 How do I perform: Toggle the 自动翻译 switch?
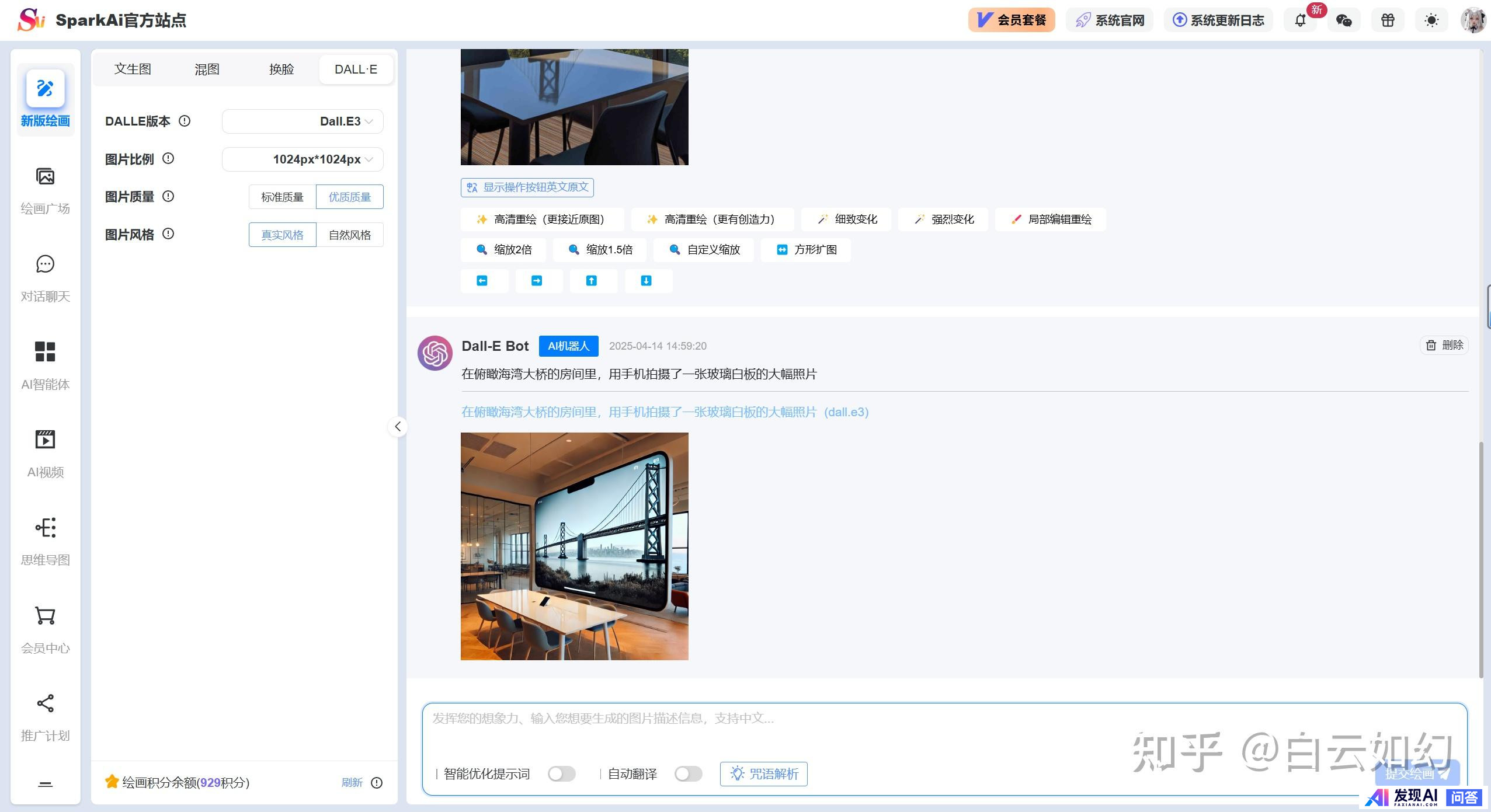(x=689, y=774)
